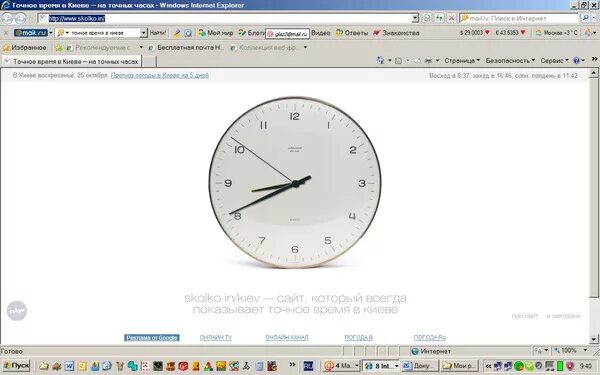
Task: Open the toolbar search field history dropdown
Action: pos(143,33)
